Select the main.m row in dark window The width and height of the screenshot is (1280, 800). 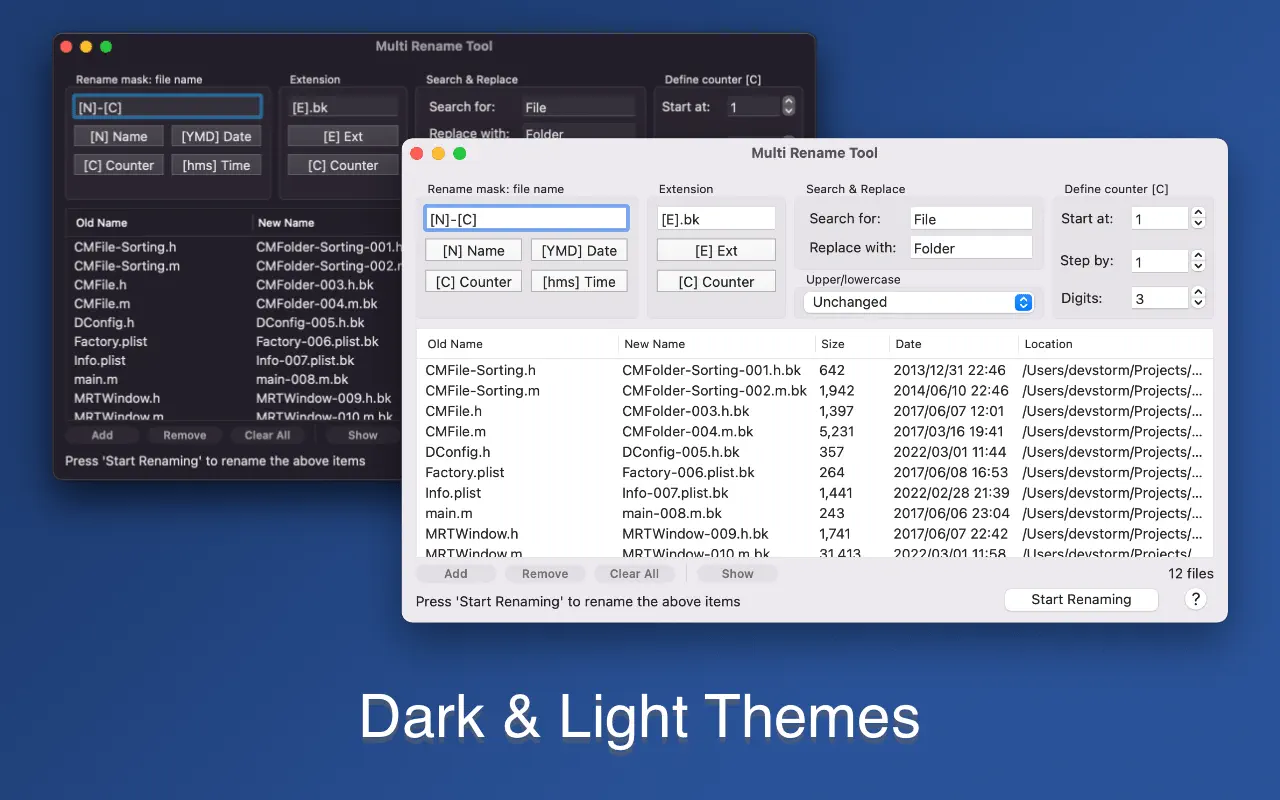tap(234, 379)
